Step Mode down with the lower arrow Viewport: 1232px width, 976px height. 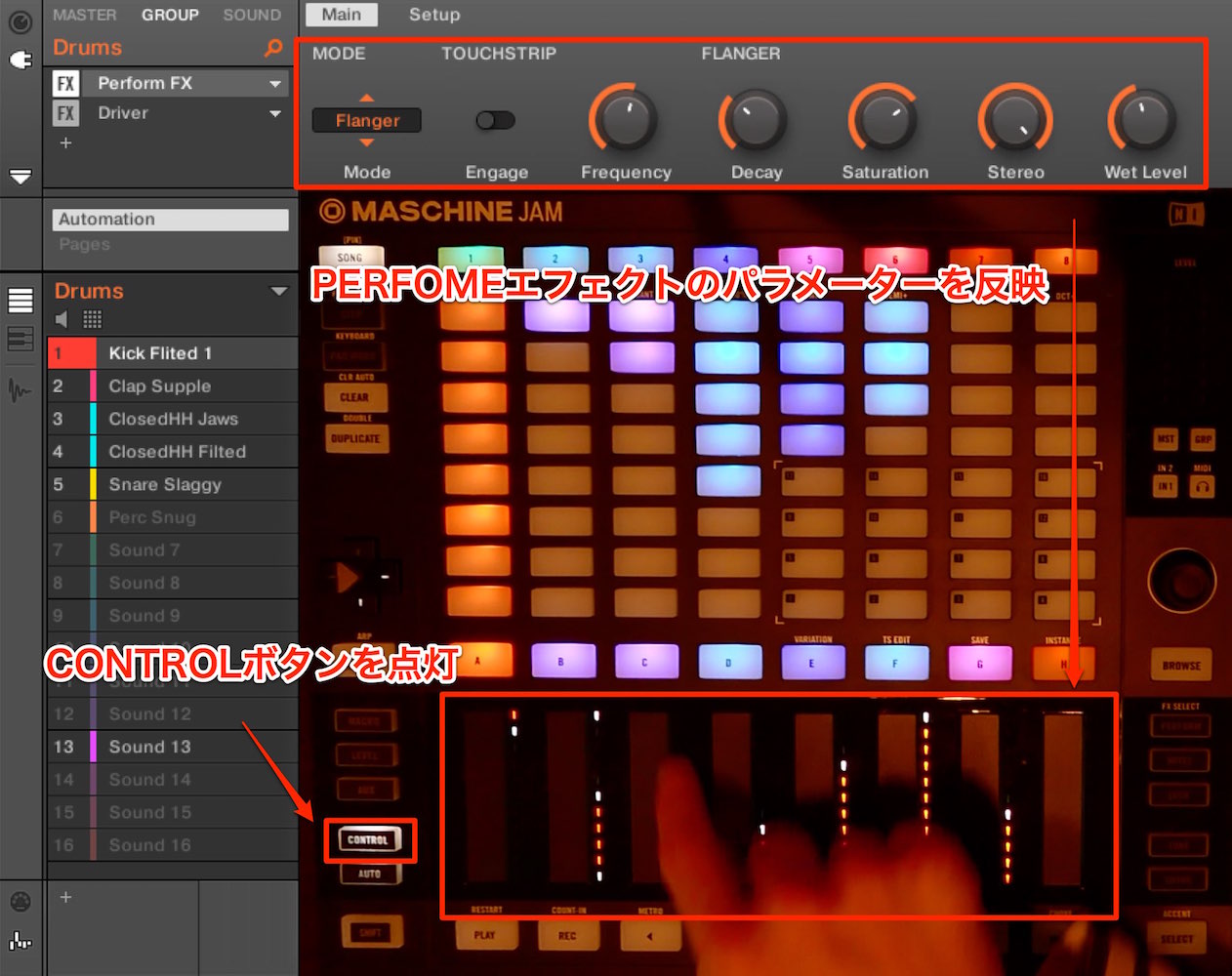click(x=367, y=142)
